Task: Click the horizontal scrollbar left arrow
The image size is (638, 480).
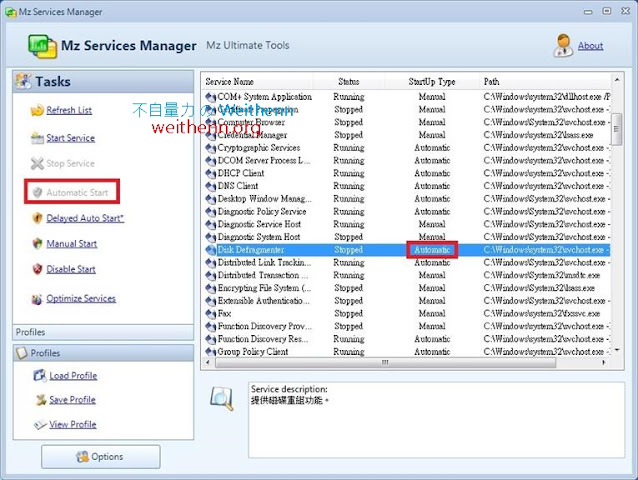Action: coord(208,362)
